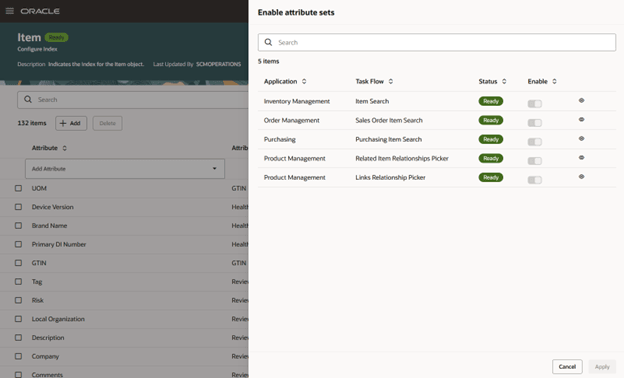
Task: Open the Add Attribute dropdown
Action: (125, 169)
